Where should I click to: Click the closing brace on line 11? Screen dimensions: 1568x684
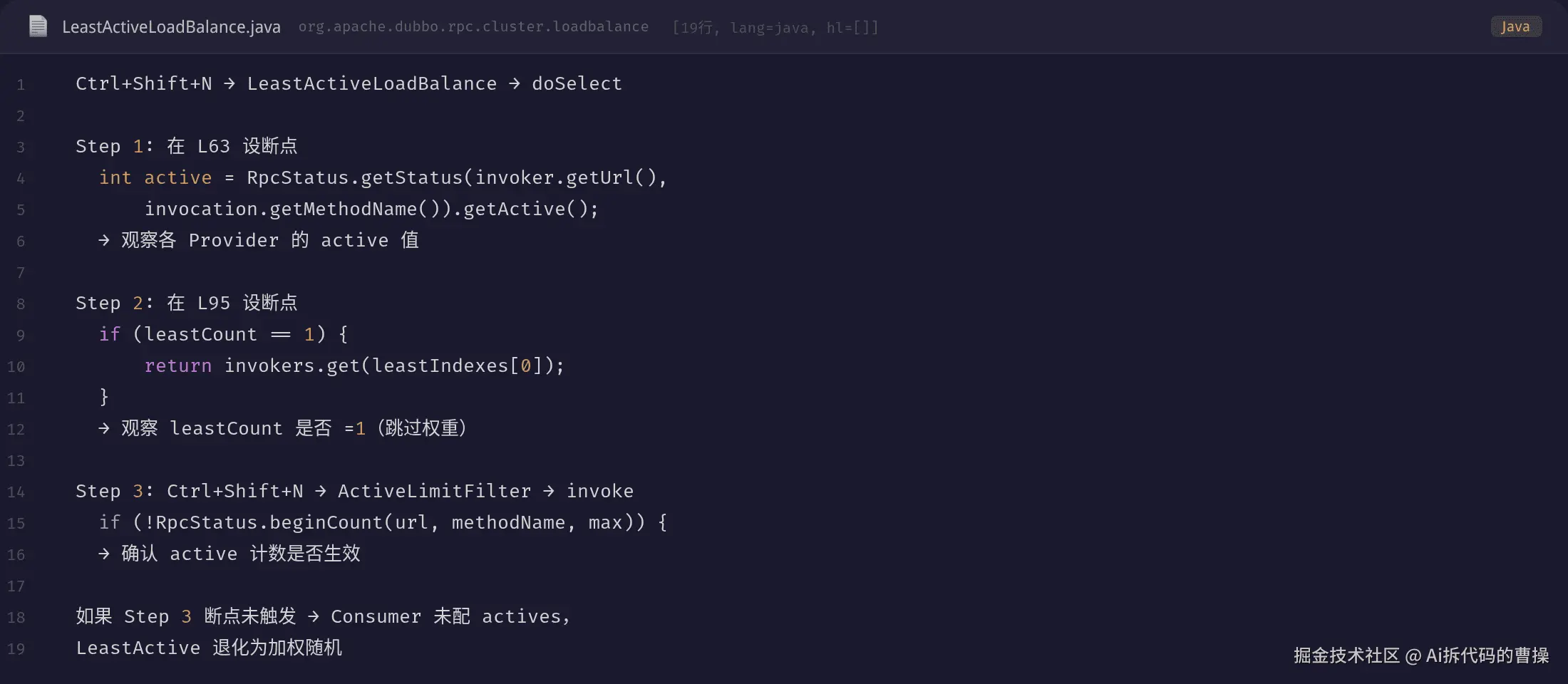(x=104, y=397)
